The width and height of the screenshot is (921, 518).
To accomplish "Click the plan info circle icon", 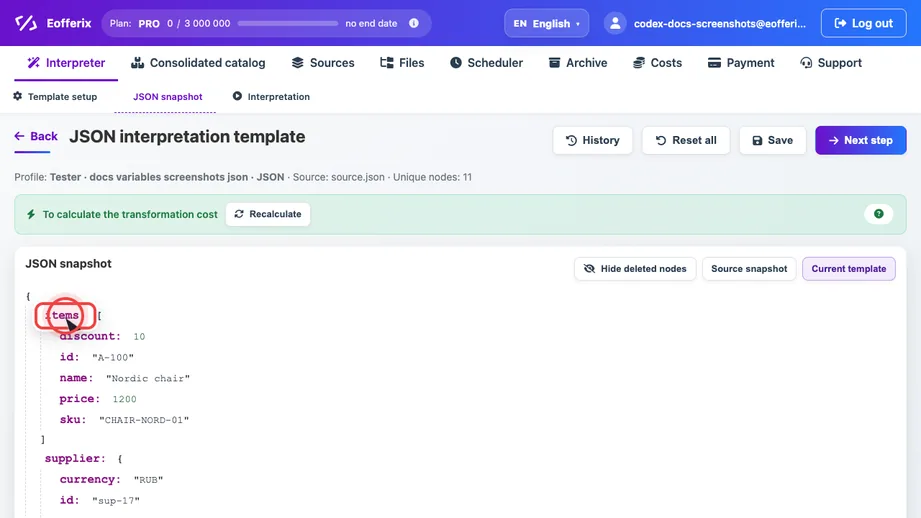I will tap(414, 23).
